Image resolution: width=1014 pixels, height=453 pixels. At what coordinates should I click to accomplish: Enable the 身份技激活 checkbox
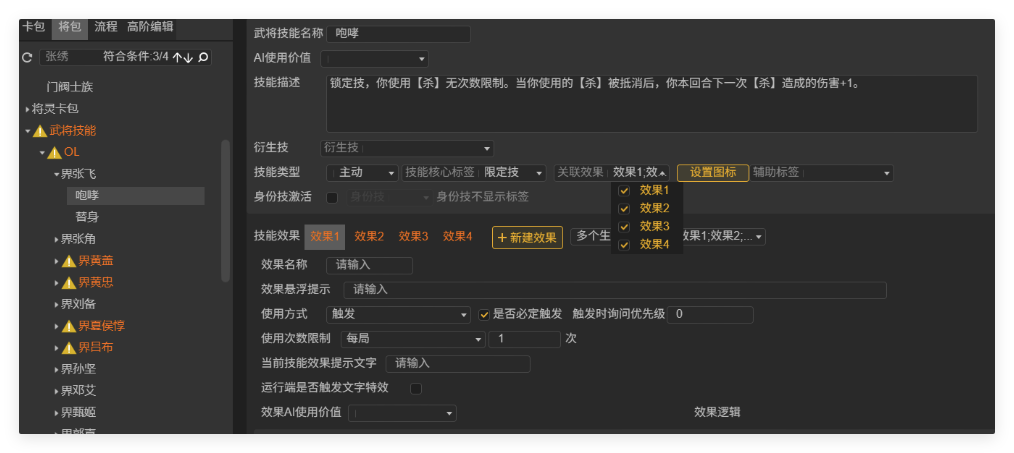pos(332,197)
